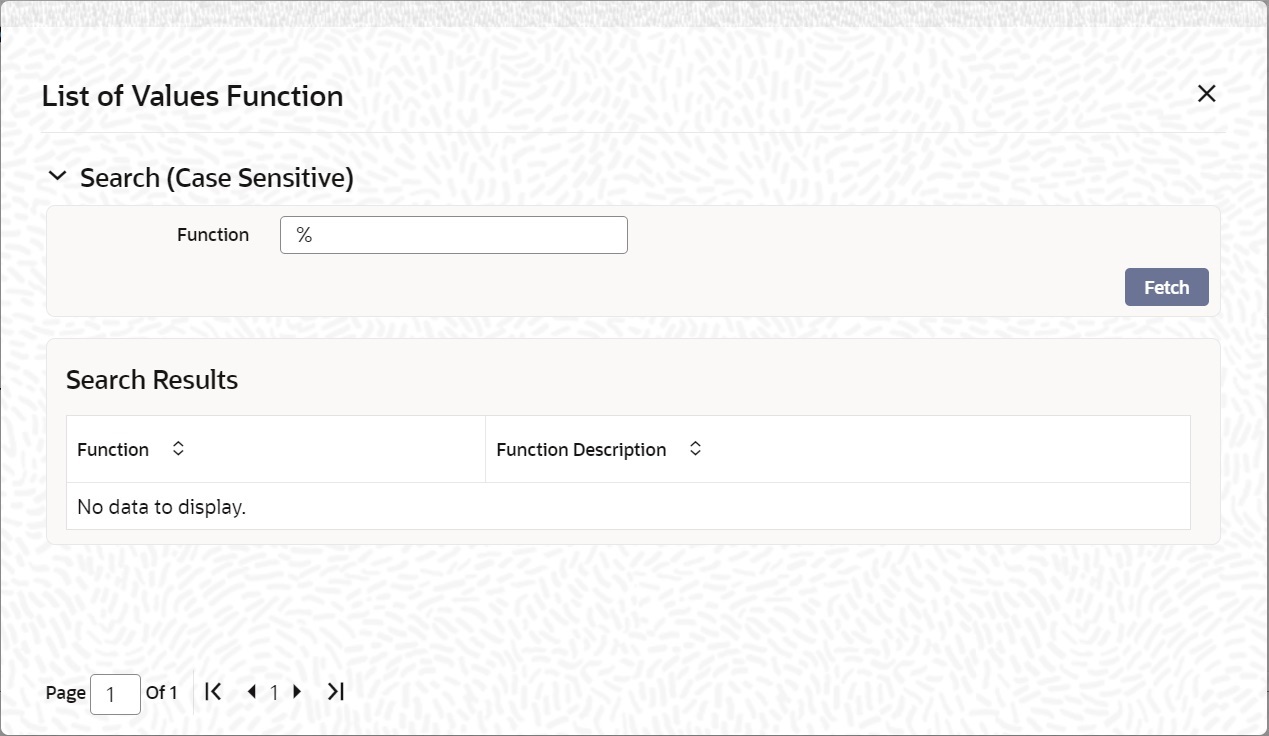
Task: Sort by Function Description using its sort icon
Action: click(695, 449)
